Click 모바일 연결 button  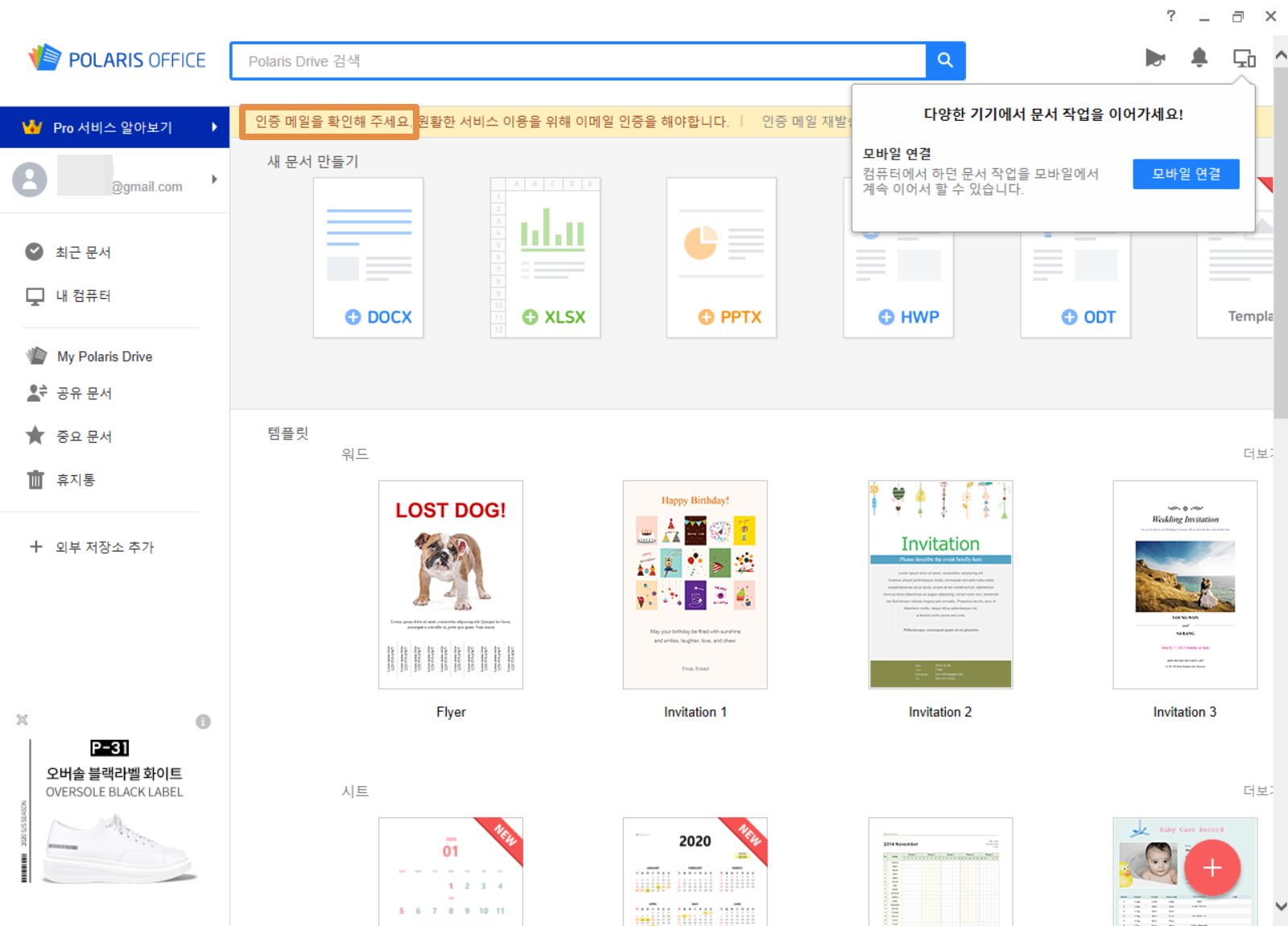point(1186,174)
